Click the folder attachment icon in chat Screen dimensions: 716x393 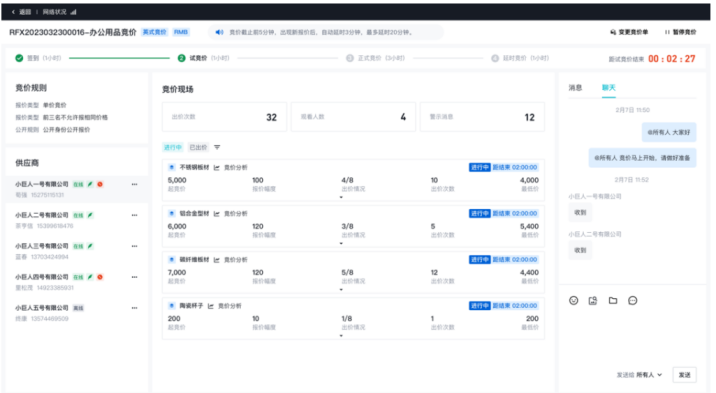pos(613,300)
